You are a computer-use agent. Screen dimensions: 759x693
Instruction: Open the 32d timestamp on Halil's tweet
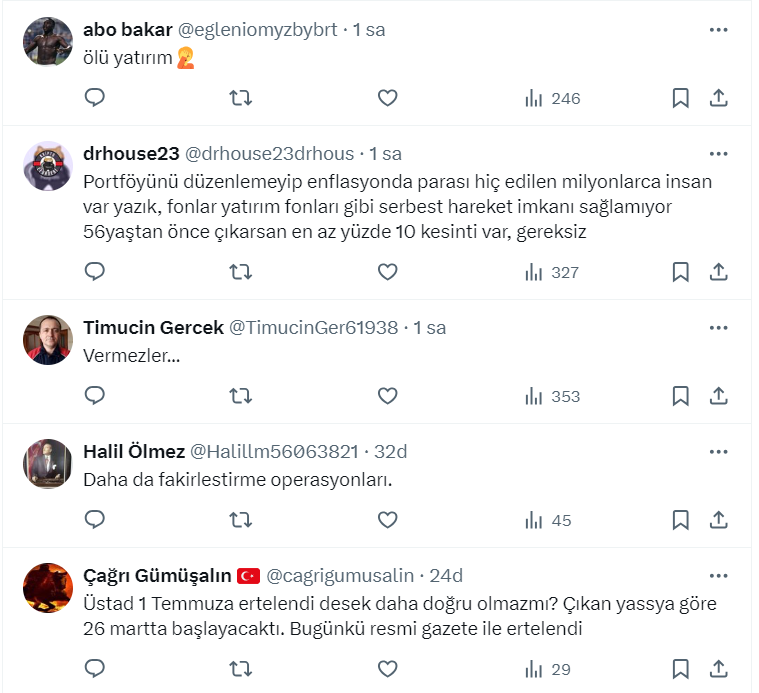pyautogui.click(x=390, y=451)
